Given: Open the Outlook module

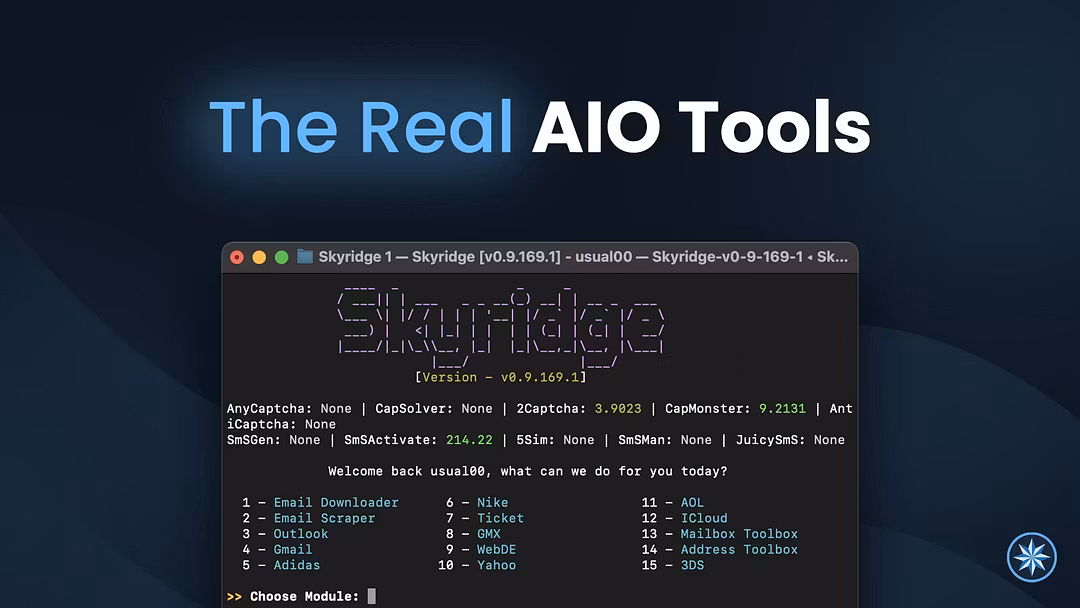Looking at the screenshot, I should (301, 534).
